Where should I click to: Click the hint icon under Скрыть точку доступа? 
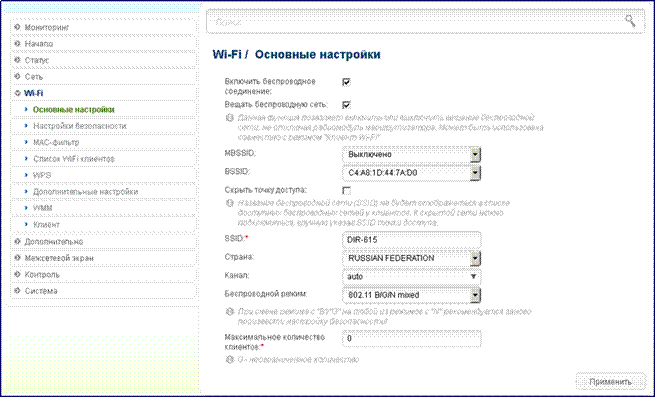pos(229,204)
